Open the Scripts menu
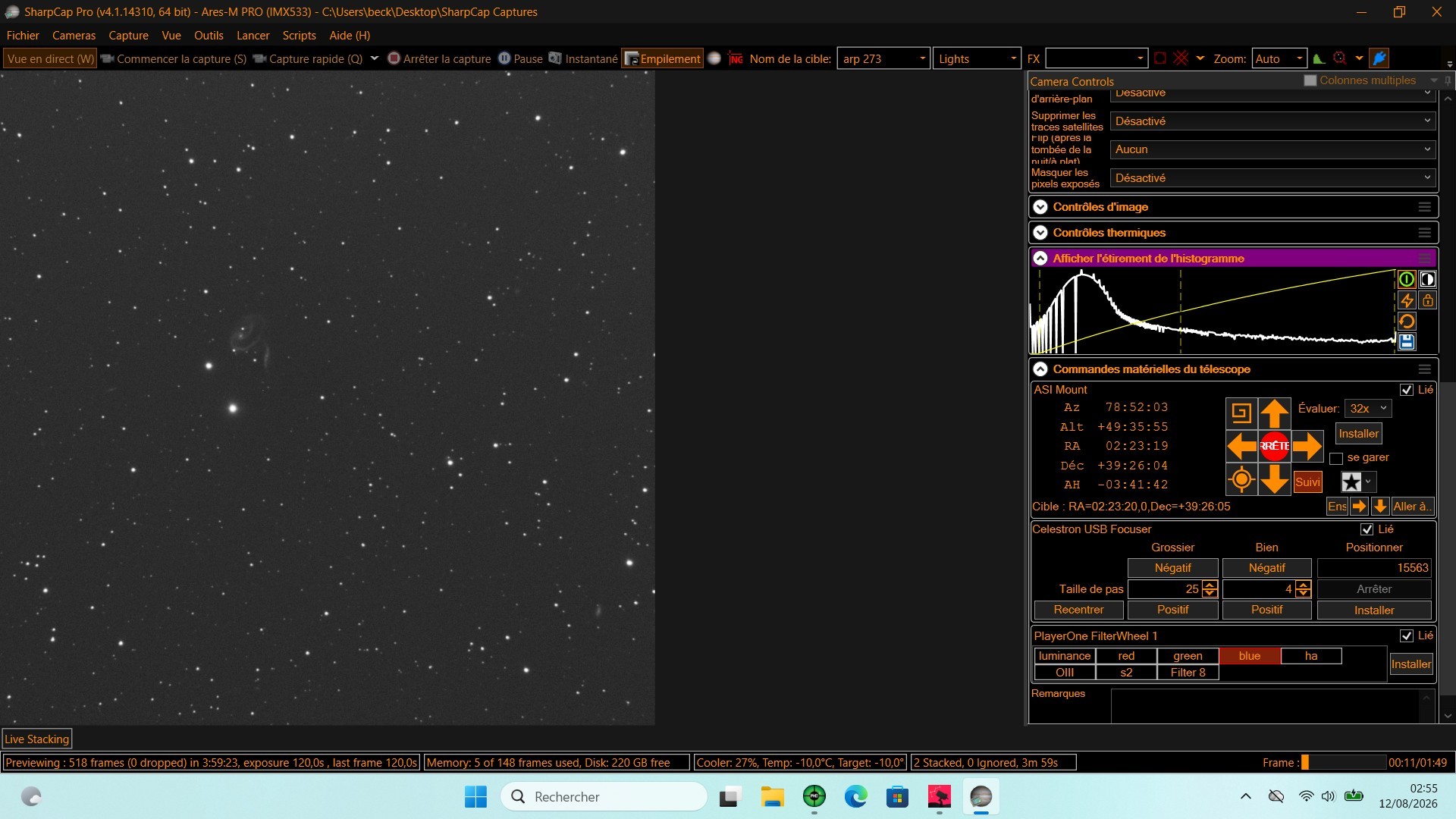Viewport: 1456px width, 819px height. point(299,36)
